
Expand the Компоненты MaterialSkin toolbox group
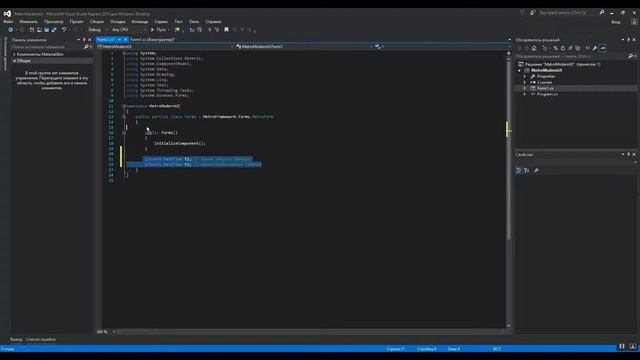[14, 54]
